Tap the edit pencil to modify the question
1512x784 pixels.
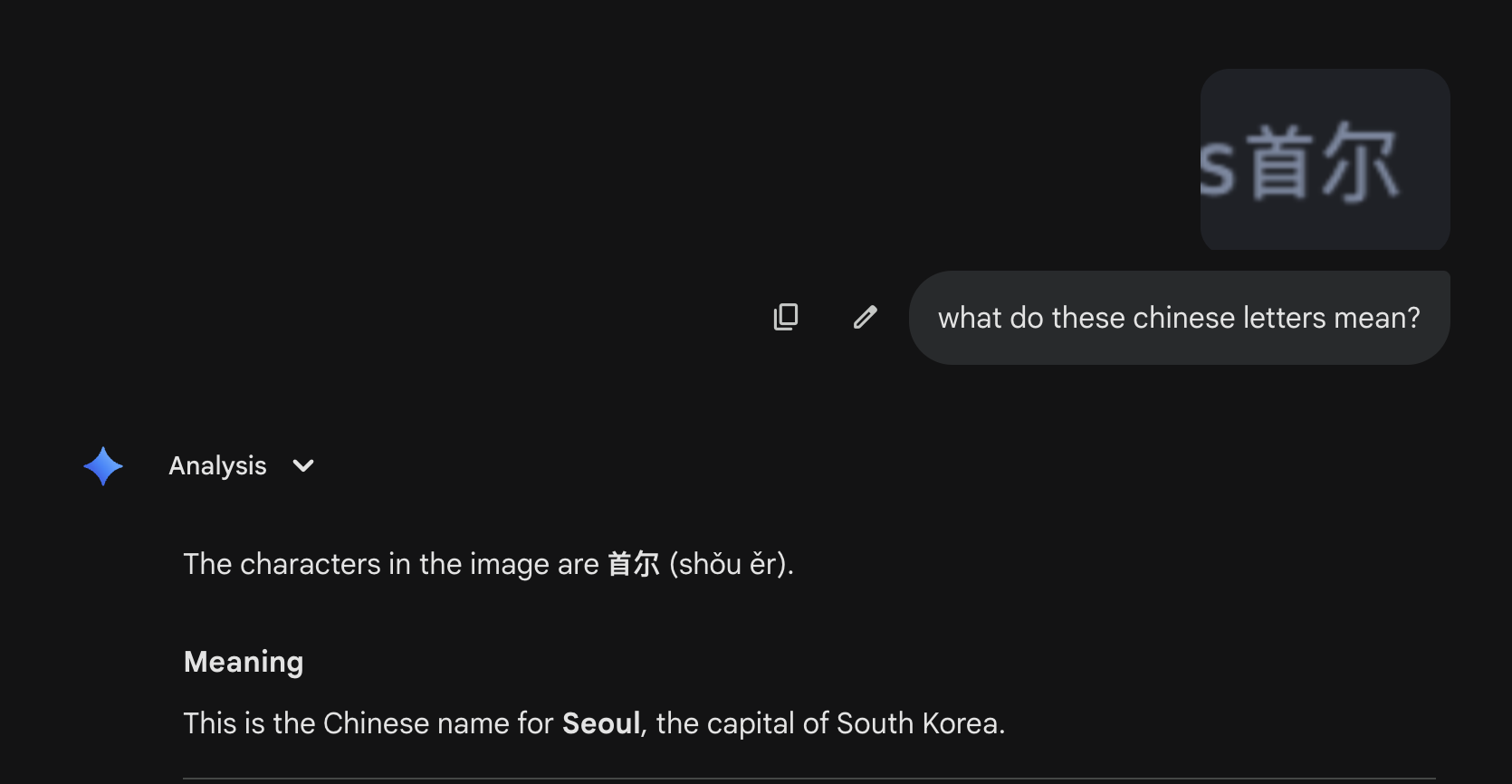click(865, 316)
